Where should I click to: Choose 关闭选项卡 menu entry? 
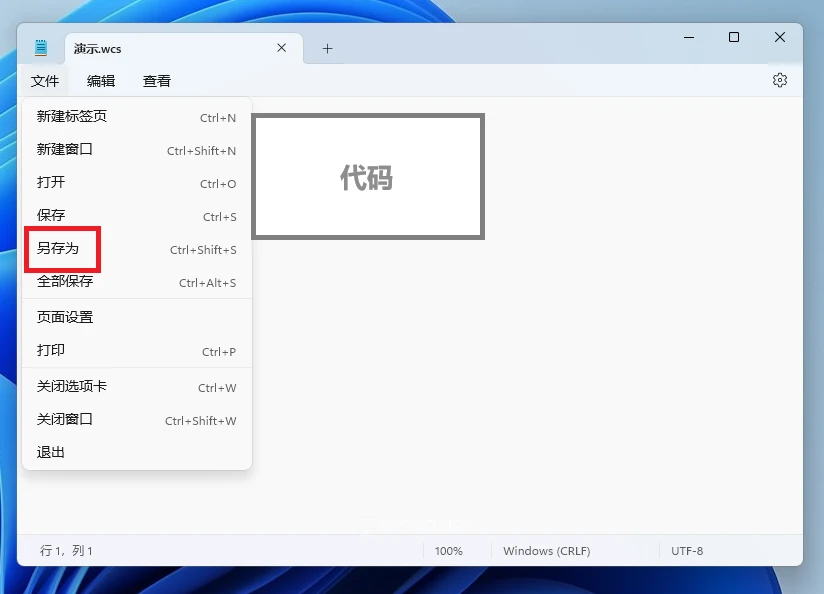(137, 387)
